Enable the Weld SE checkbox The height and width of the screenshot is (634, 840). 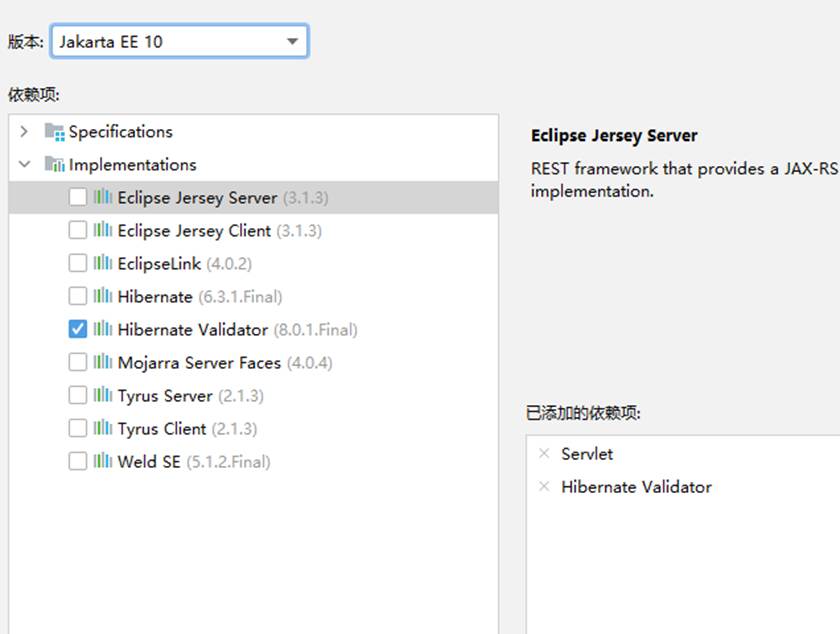point(78,461)
